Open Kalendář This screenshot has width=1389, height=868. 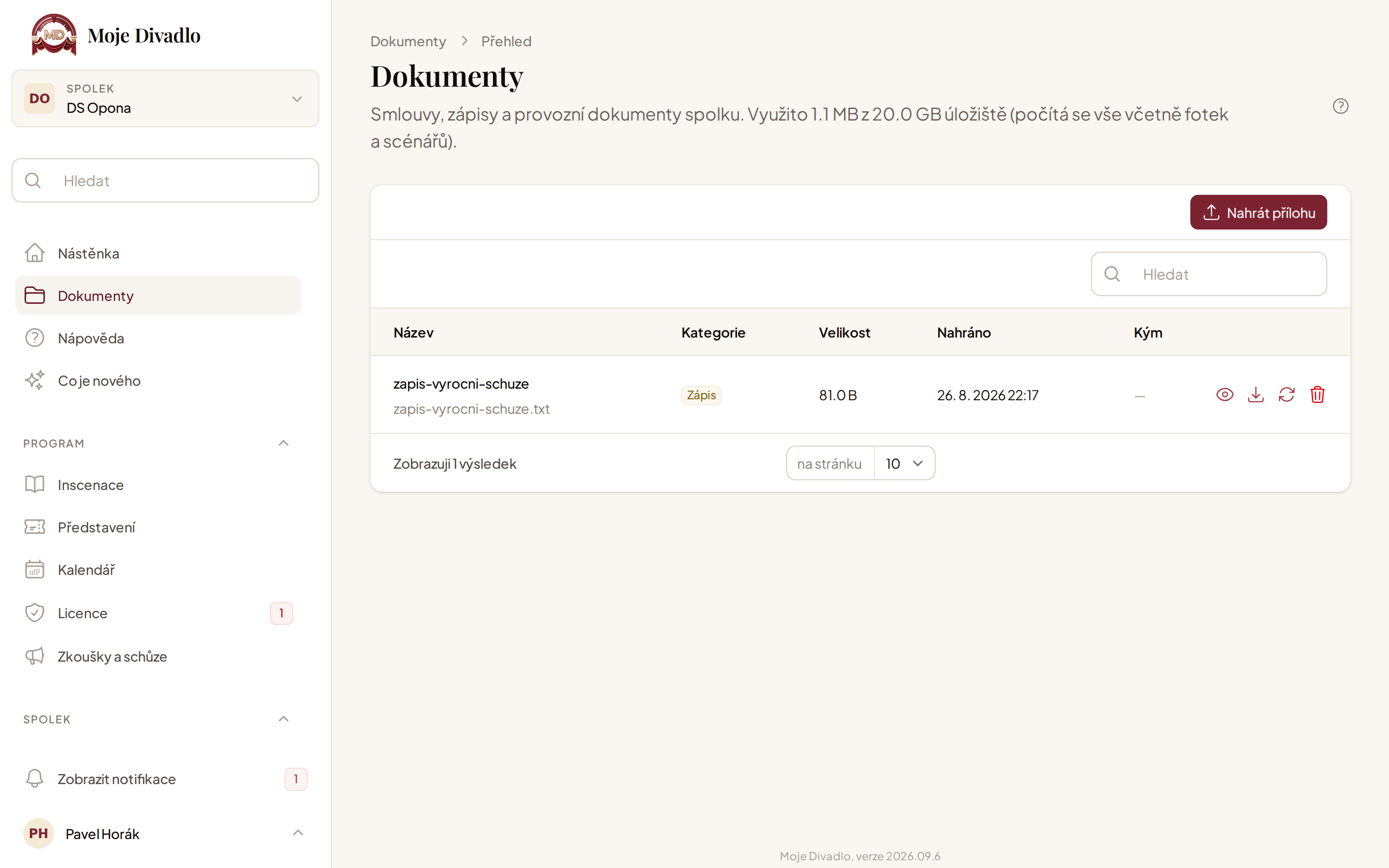[x=158, y=570]
